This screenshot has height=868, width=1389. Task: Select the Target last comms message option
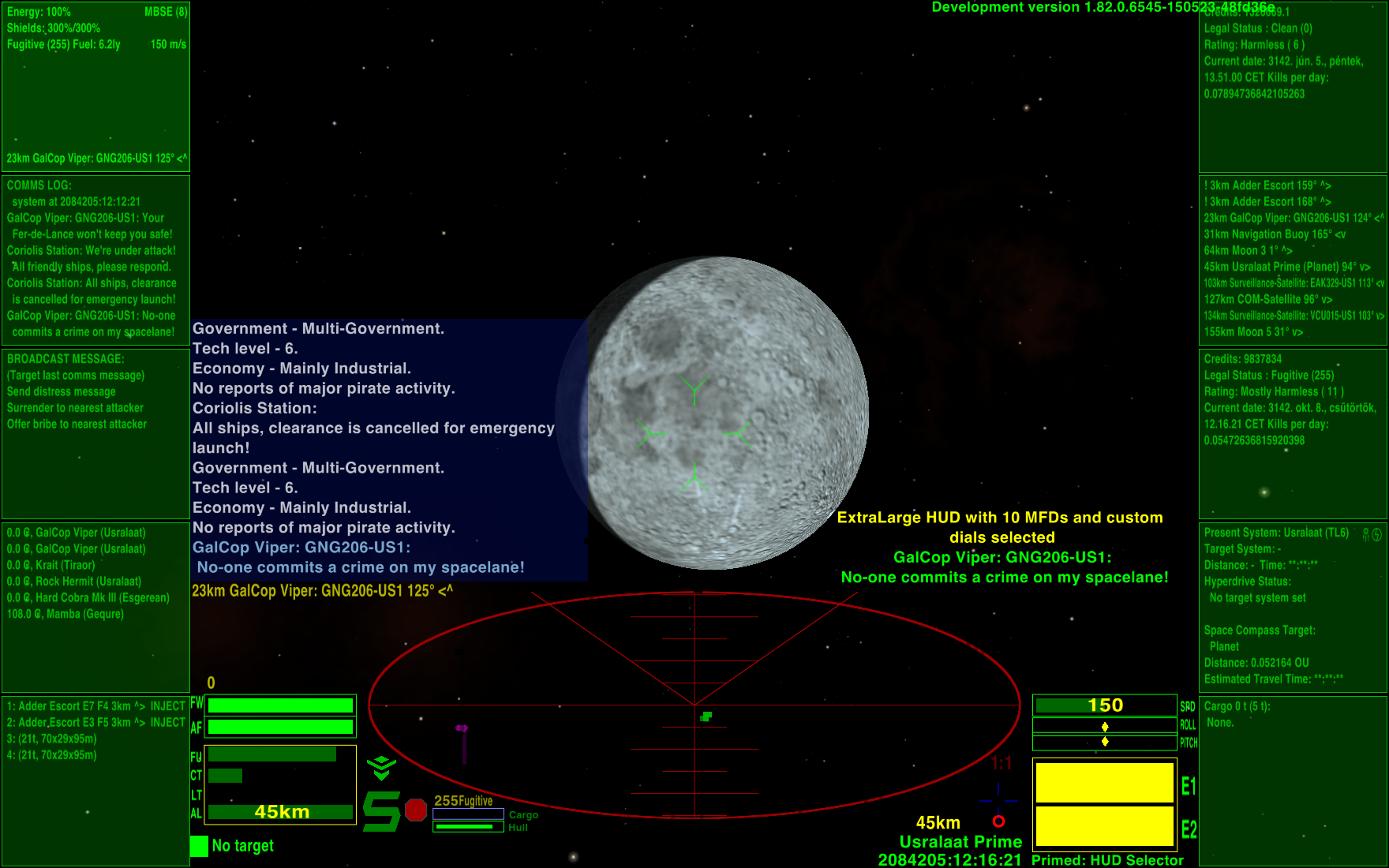[76, 376]
